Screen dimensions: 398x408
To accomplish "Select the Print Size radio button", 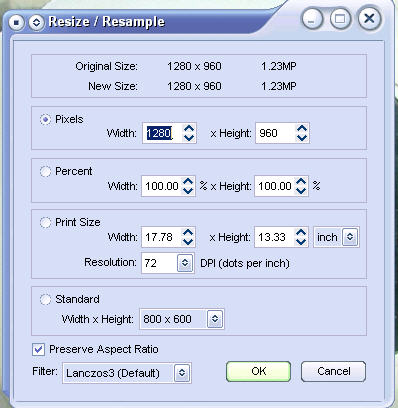I will click(45, 222).
